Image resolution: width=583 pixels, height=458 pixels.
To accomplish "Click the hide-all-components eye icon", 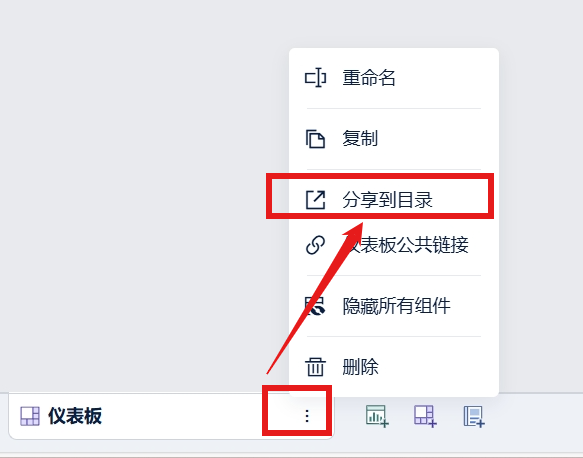I will coord(315,306).
